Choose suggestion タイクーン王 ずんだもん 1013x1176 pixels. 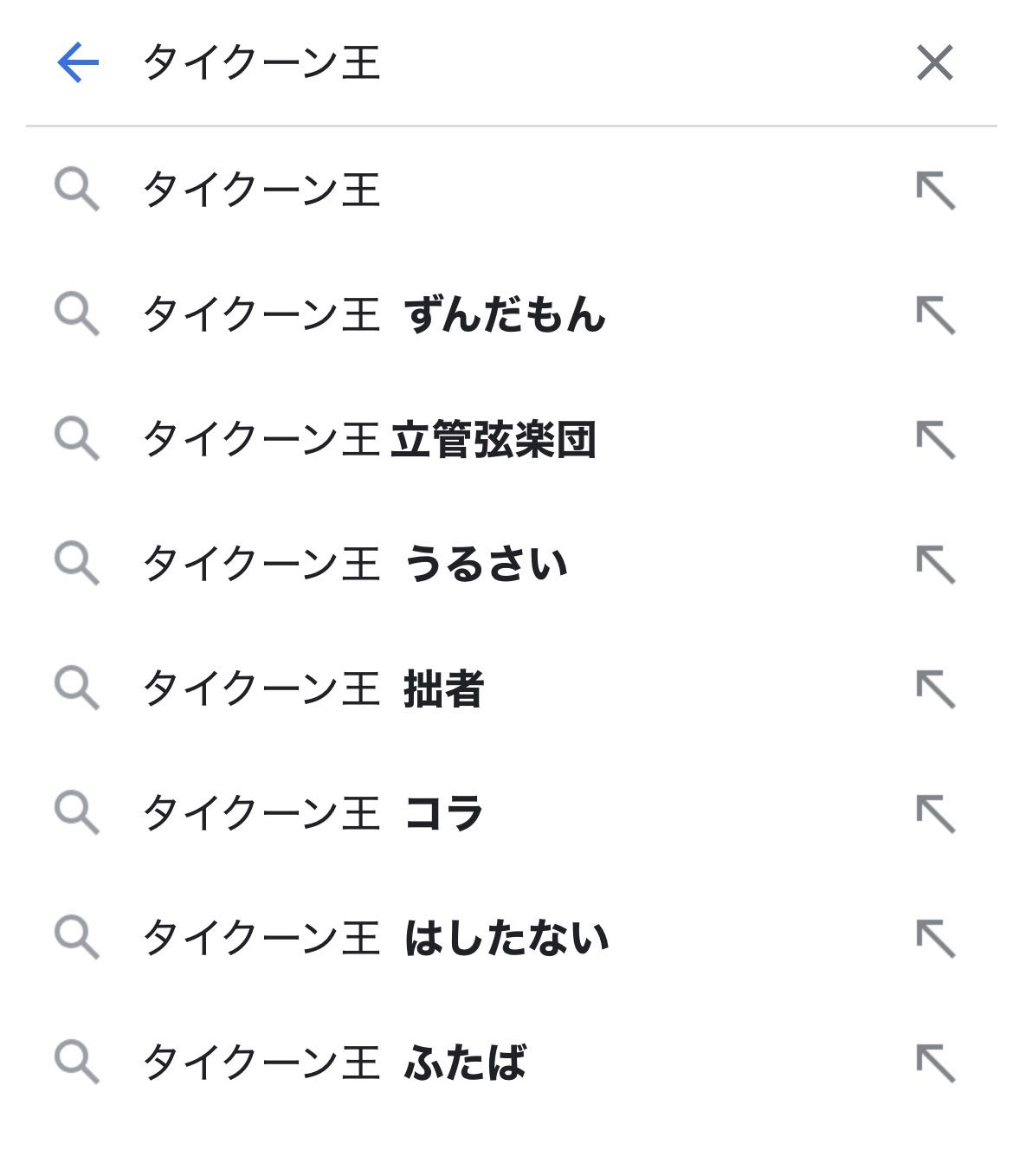pyautogui.click(x=506, y=314)
